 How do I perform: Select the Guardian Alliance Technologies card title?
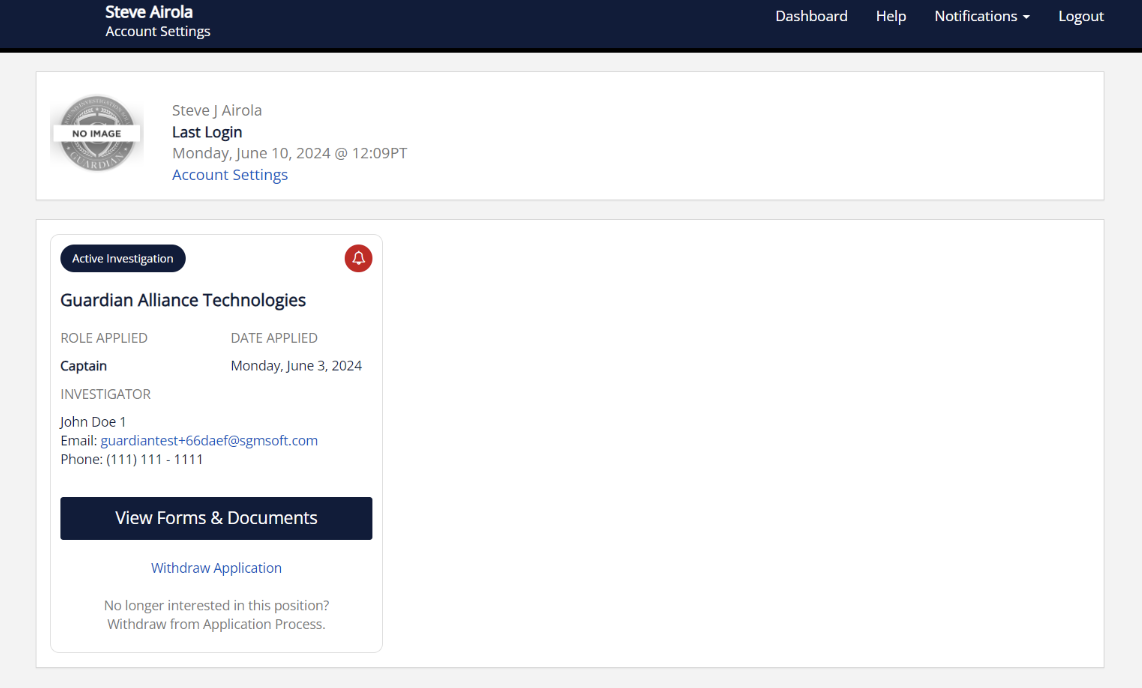(183, 299)
